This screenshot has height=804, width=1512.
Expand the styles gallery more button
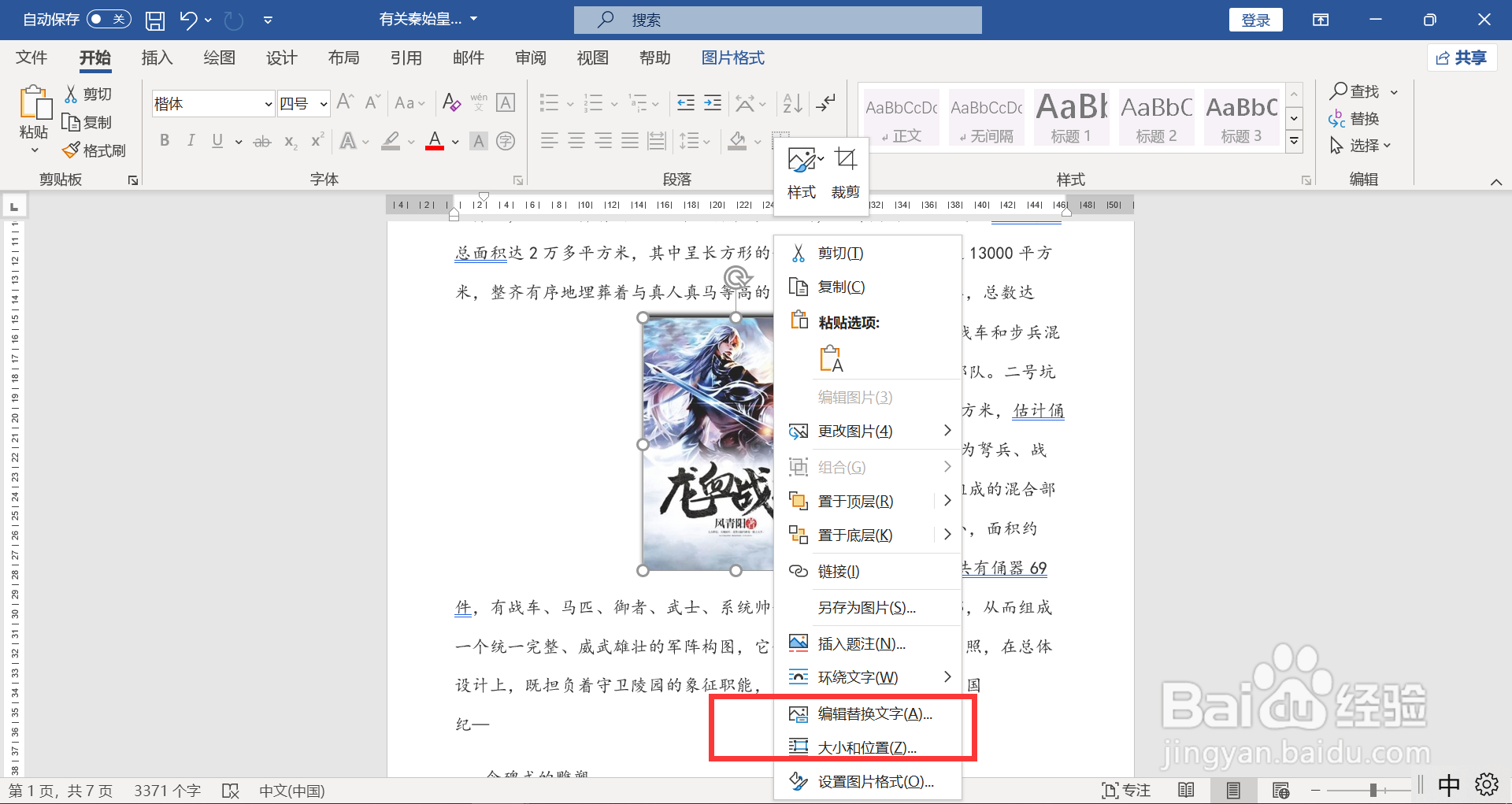point(1294,142)
